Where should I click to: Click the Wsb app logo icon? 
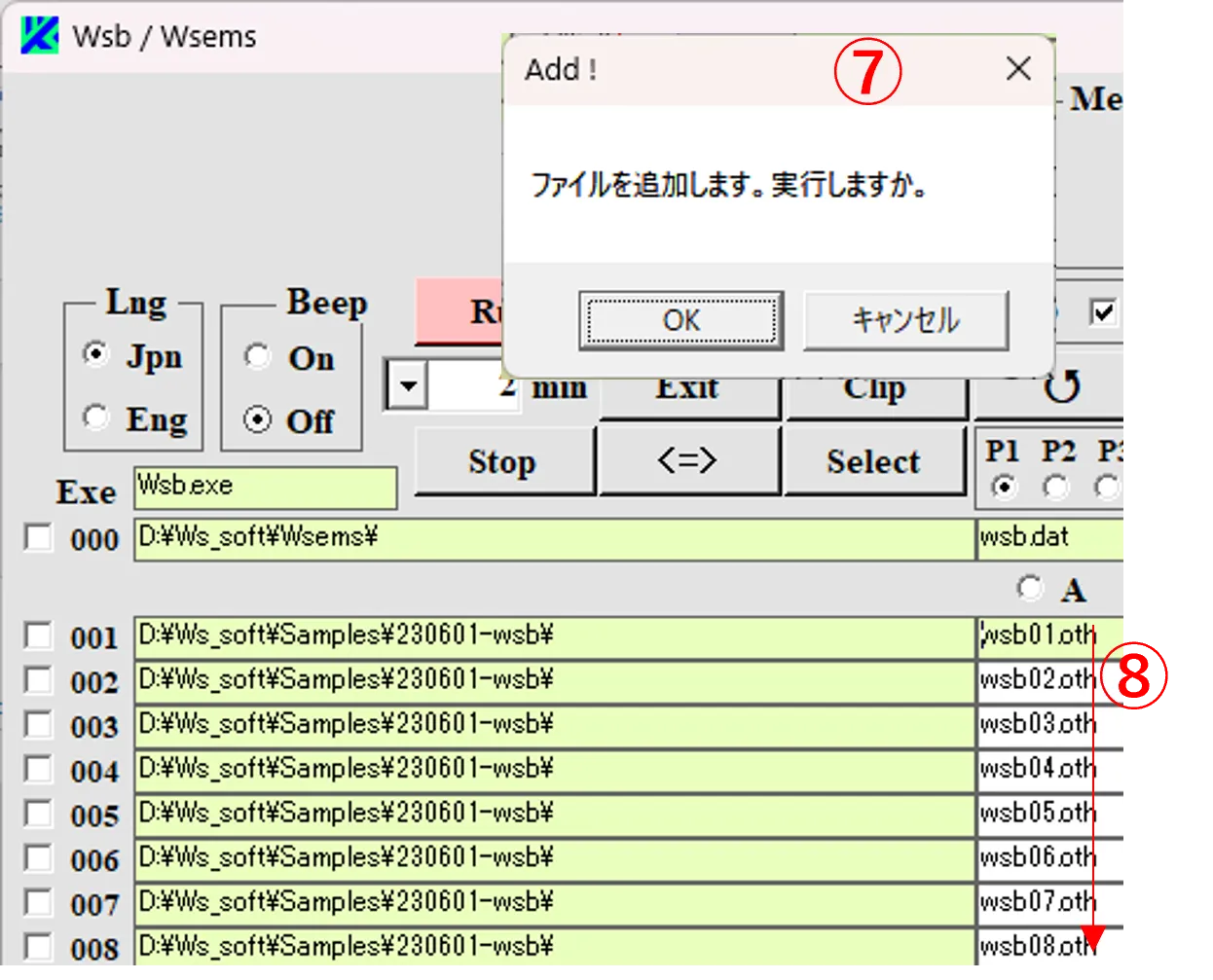click(x=40, y=36)
